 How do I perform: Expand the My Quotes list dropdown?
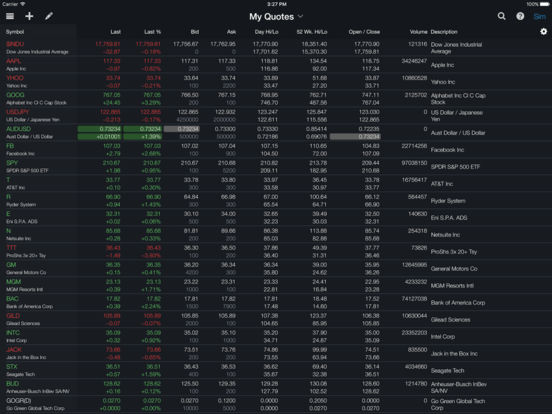(x=276, y=17)
